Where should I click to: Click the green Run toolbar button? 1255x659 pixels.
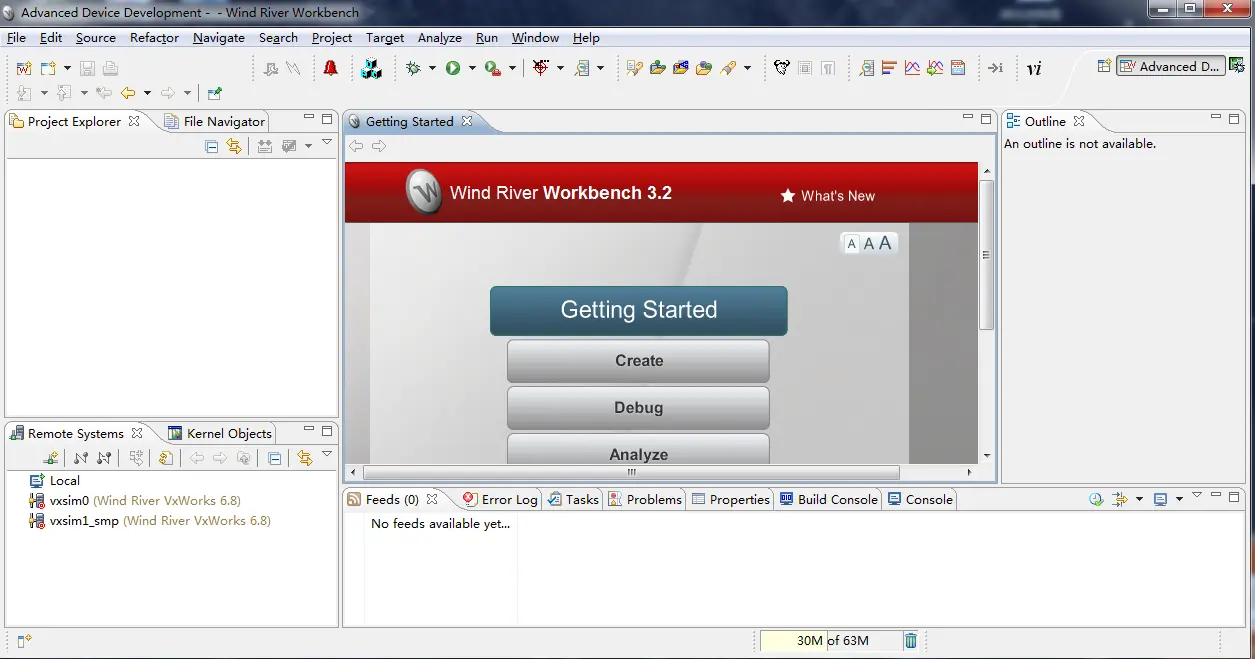tap(453, 68)
